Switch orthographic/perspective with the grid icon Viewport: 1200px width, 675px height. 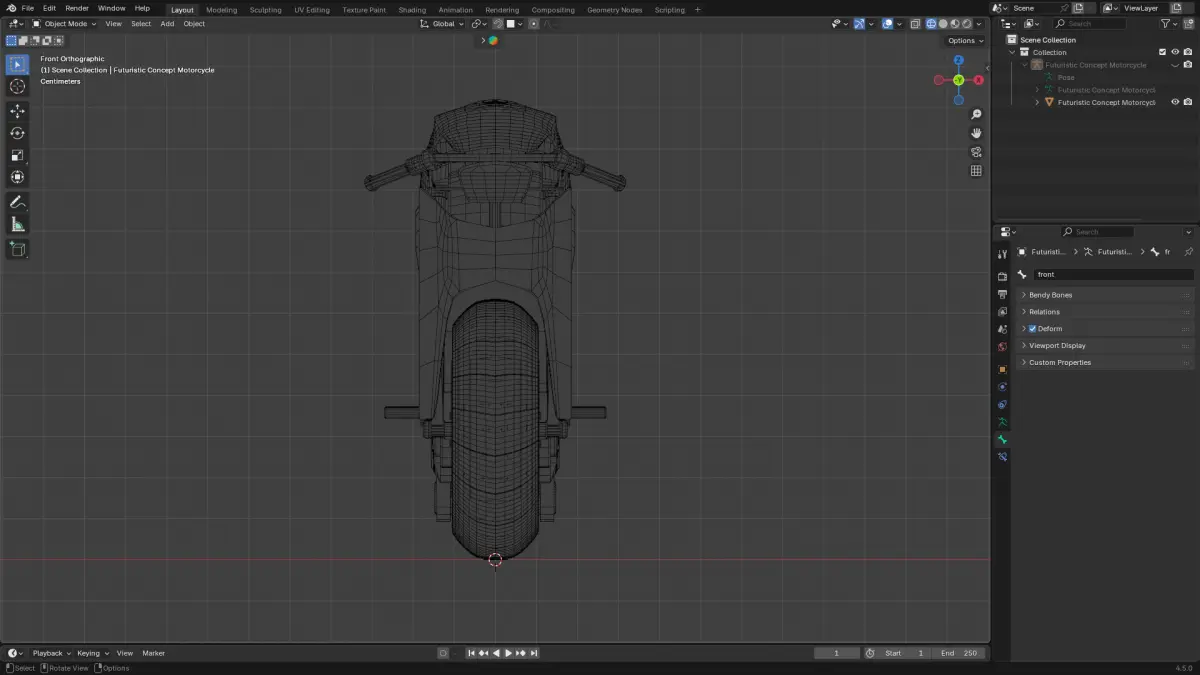click(x=976, y=171)
